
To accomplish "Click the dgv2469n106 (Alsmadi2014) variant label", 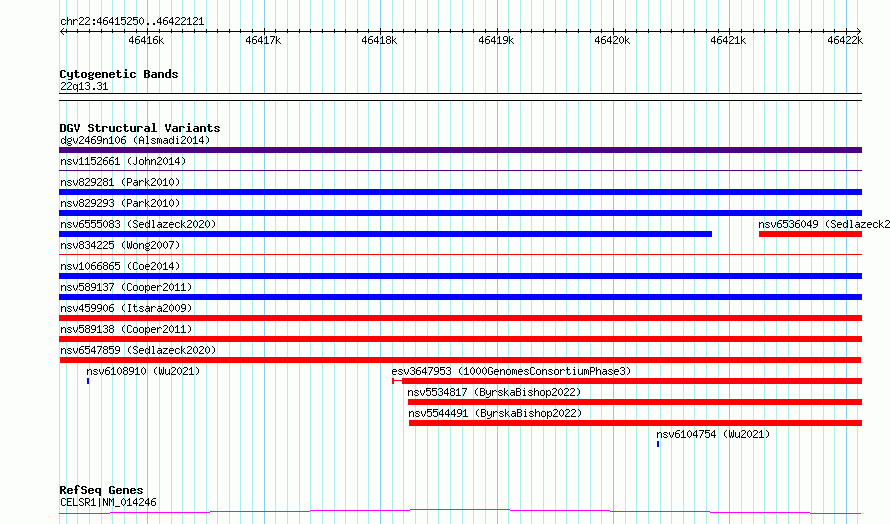I will [135, 140].
